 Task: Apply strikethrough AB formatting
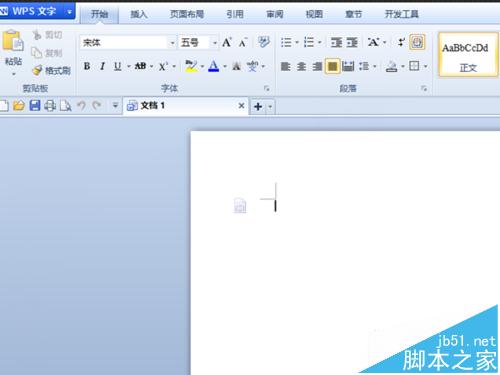[140, 66]
